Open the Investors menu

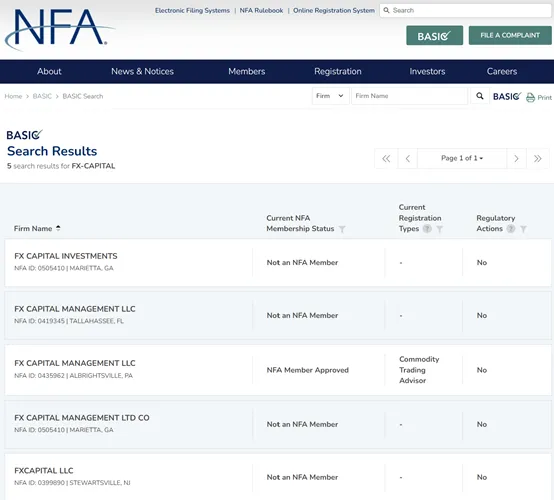(x=427, y=71)
